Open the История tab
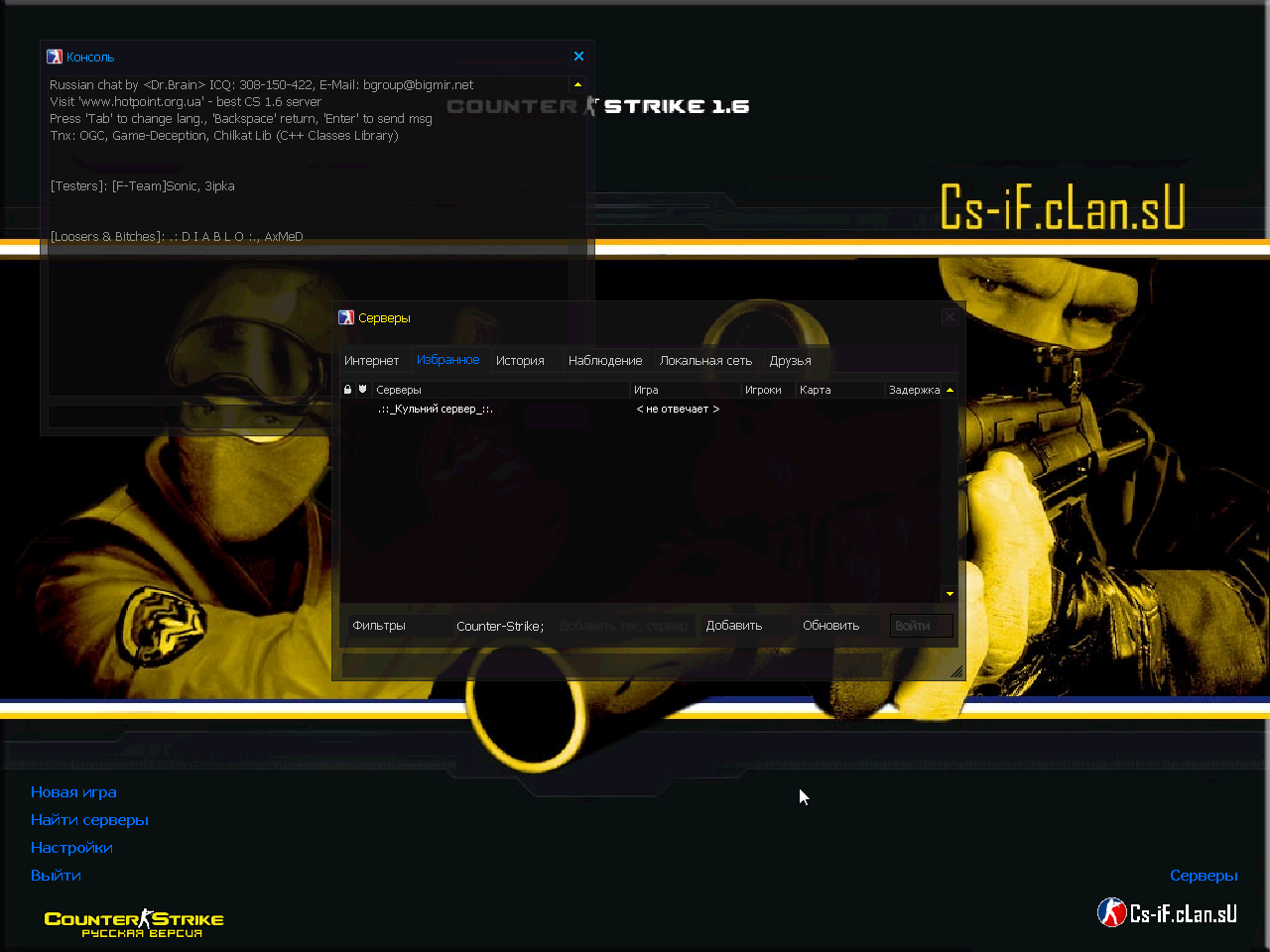1270x952 pixels. [x=520, y=361]
